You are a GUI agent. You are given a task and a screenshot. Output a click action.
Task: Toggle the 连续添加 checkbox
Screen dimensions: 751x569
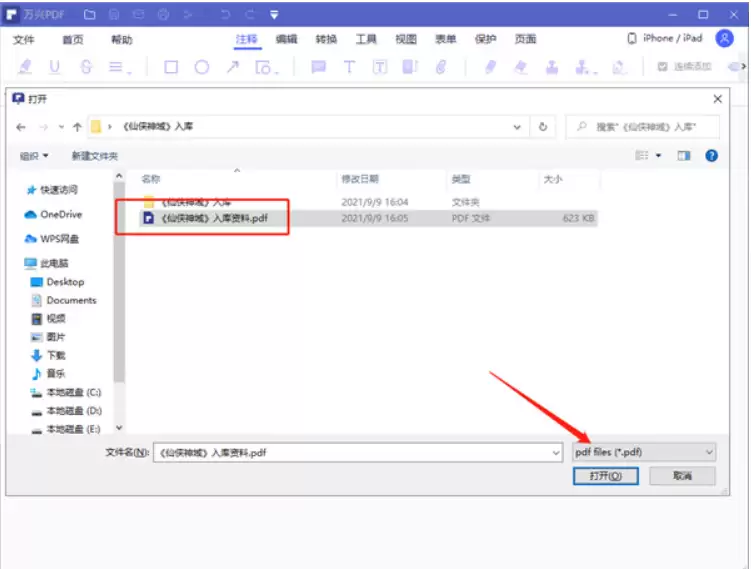[x=662, y=67]
